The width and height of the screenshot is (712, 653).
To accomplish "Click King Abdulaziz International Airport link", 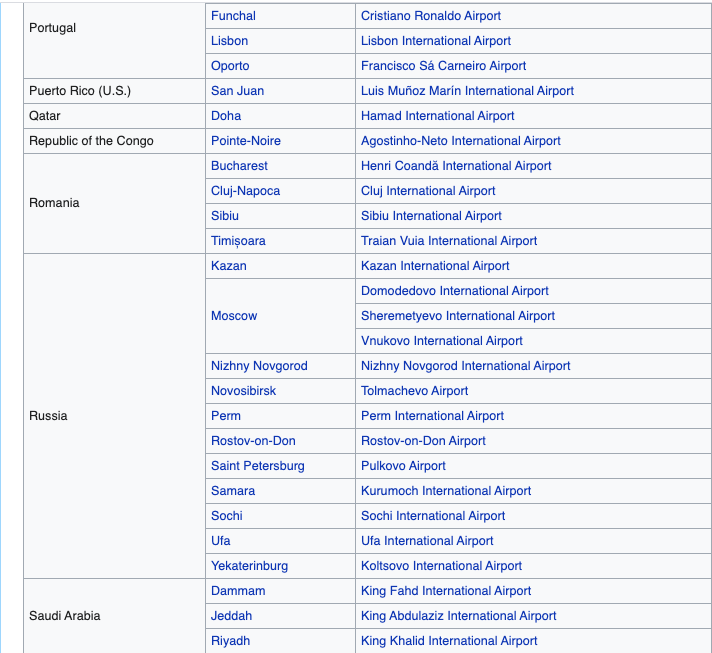I will (x=458, y=616).
